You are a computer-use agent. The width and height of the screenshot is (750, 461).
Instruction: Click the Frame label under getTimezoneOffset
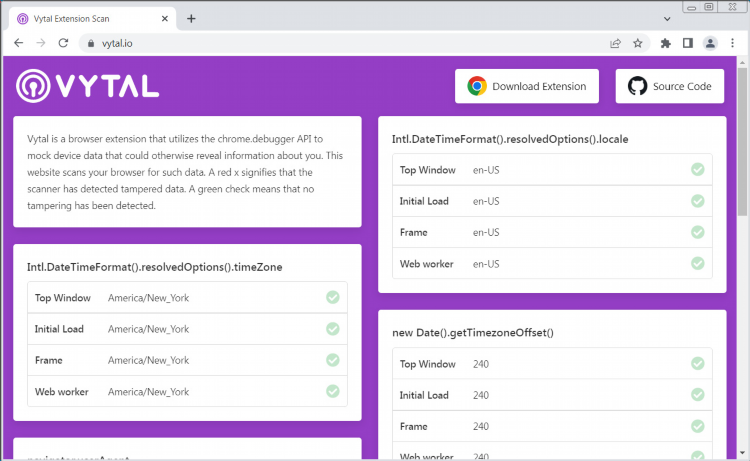click(413, 427)
